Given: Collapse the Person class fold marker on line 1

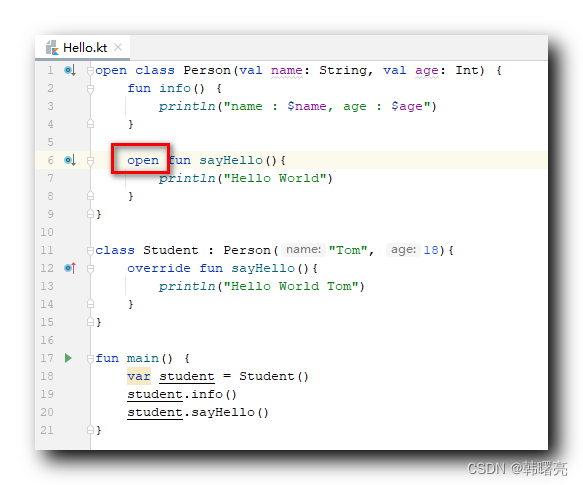Looking at the screenshot, I should (90, 70).
